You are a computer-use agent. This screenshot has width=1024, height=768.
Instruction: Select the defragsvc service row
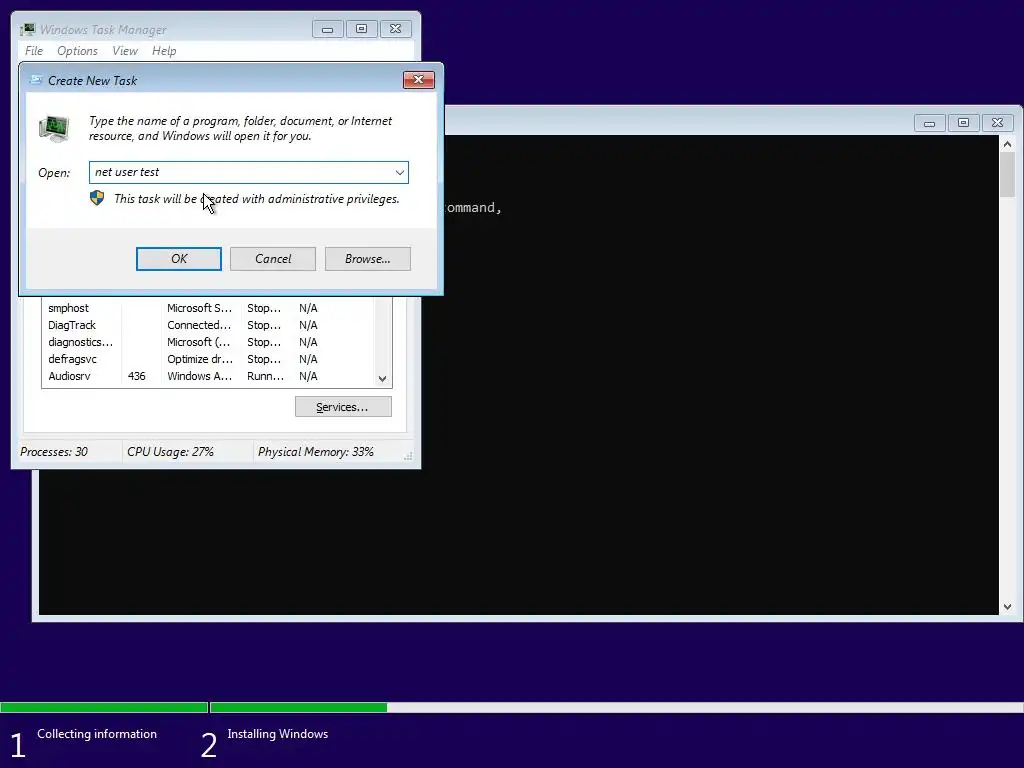[209, 359]
